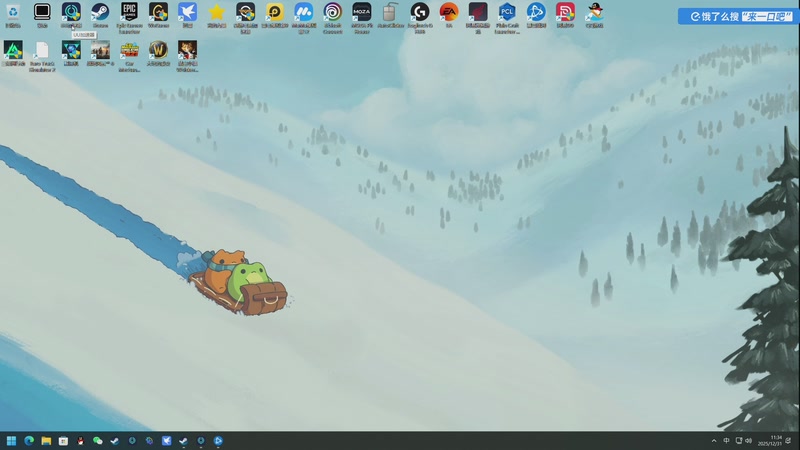This screenshot has height=450, width=800.
Task: Launch the PCL Plain Craft Launcher
Action: [507, 17]
